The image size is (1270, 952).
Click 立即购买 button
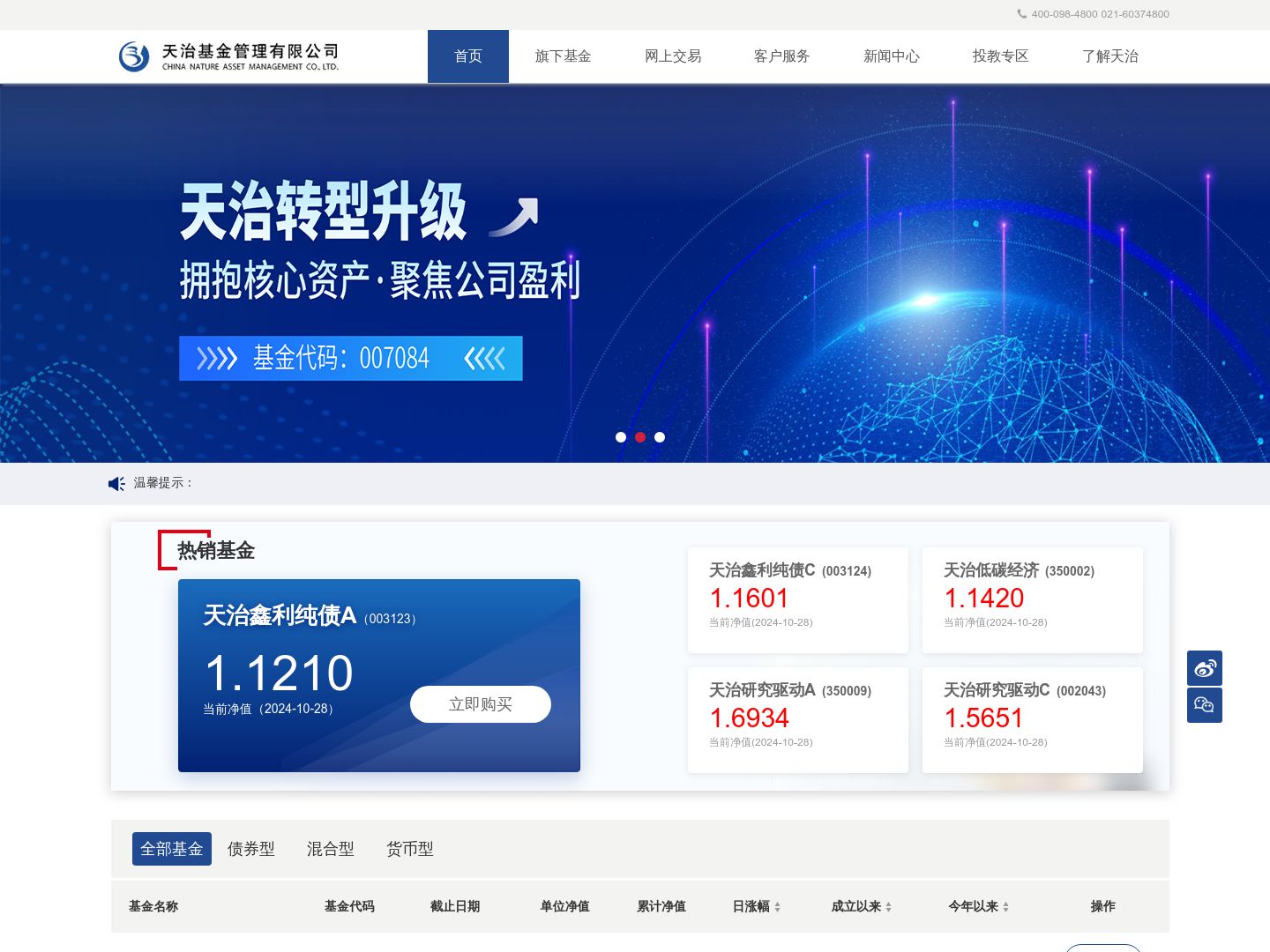481,704
